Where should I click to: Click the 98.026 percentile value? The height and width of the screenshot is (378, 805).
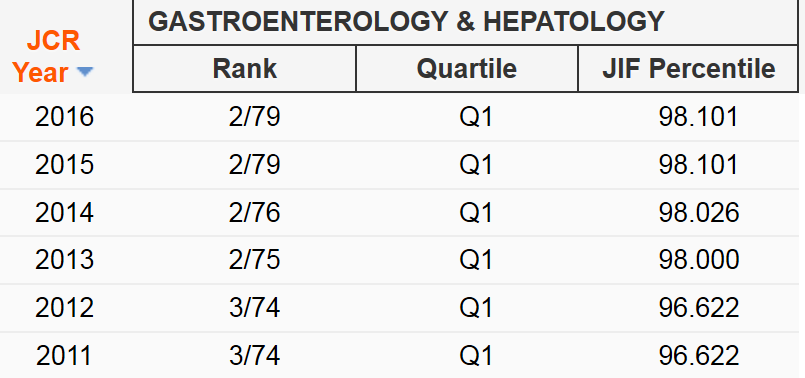tap(699, 213)
